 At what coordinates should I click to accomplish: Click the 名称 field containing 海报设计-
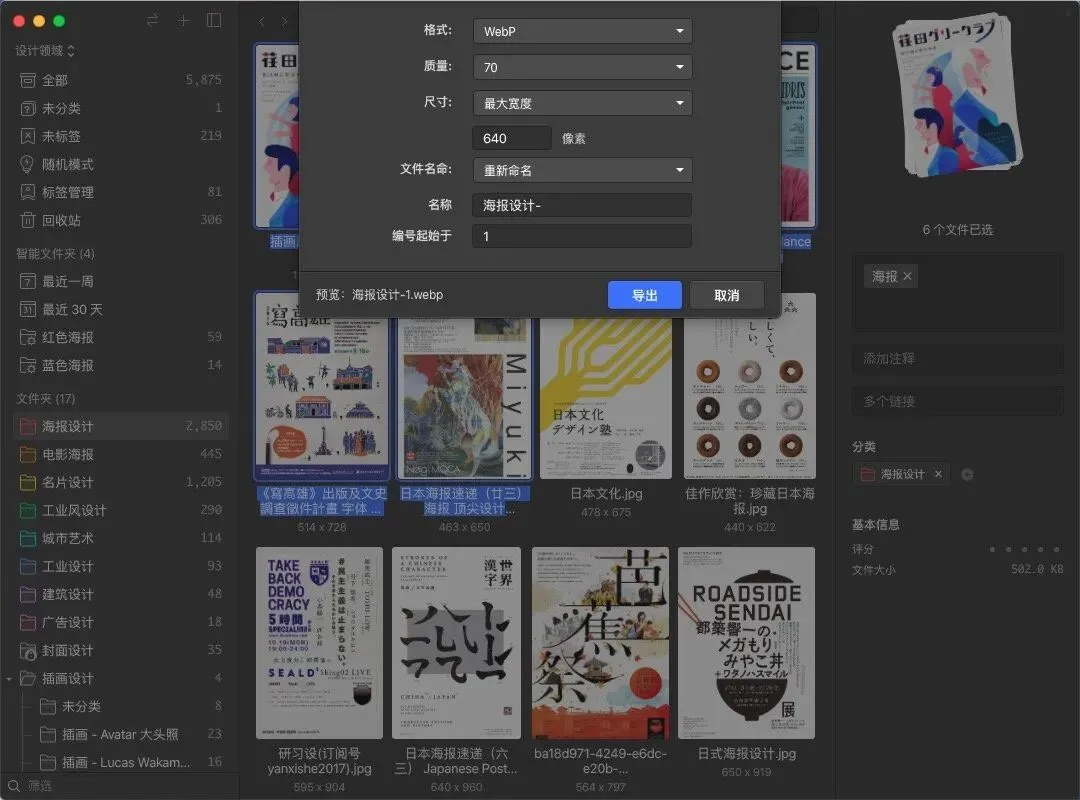click(x=582, y=205)
